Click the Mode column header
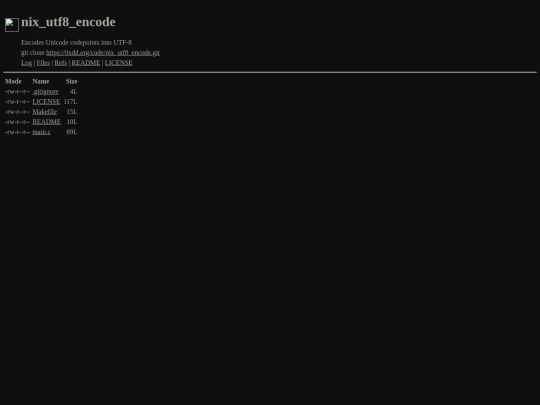This screenshot has height=405, width=540. (x=13, y=81)
